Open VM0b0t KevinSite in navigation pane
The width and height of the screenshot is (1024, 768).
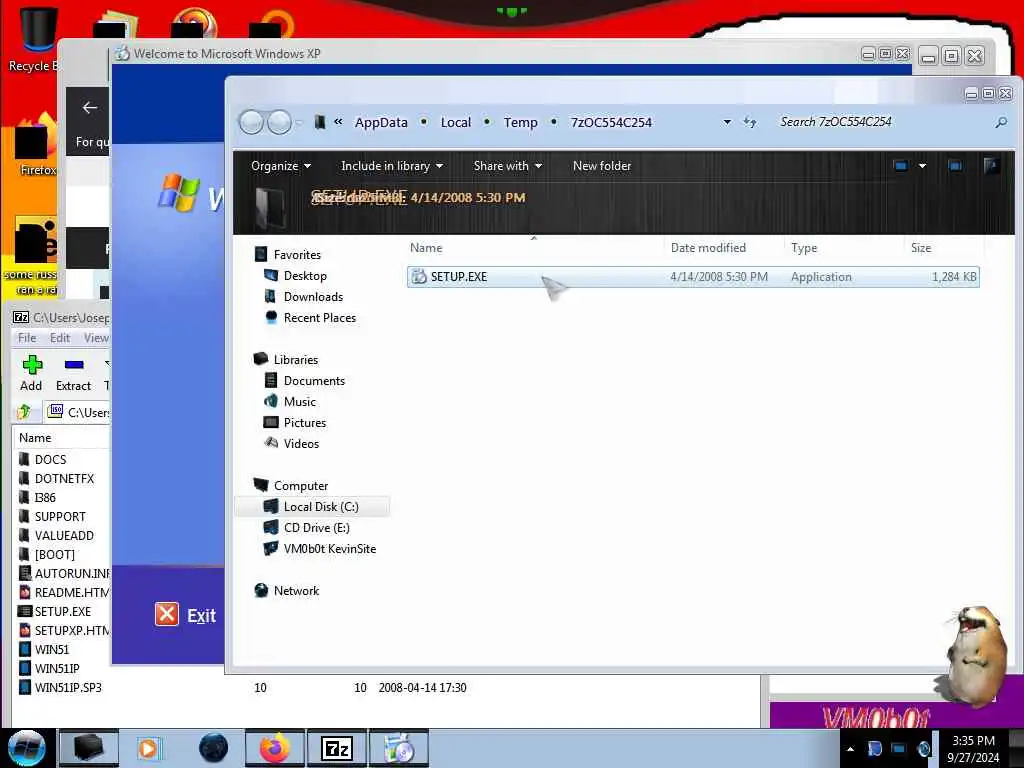[x=330, y=549]
